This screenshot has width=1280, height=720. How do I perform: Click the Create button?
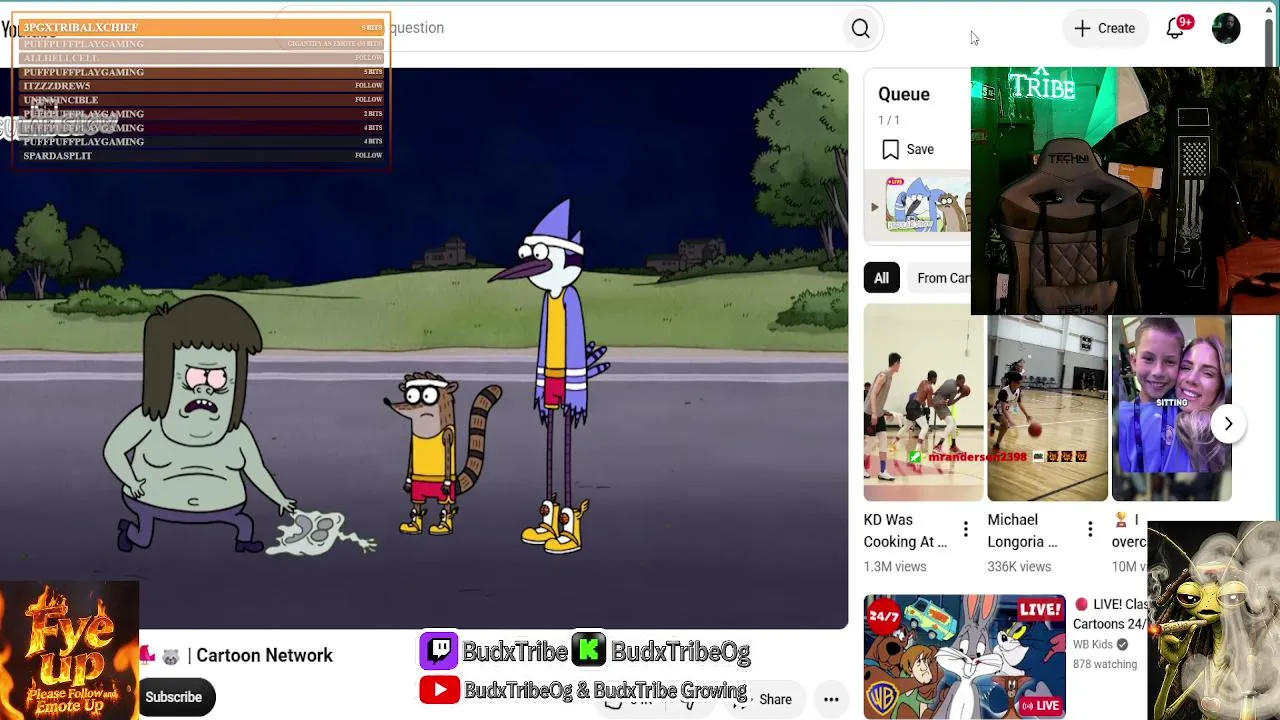point(1104,28)
